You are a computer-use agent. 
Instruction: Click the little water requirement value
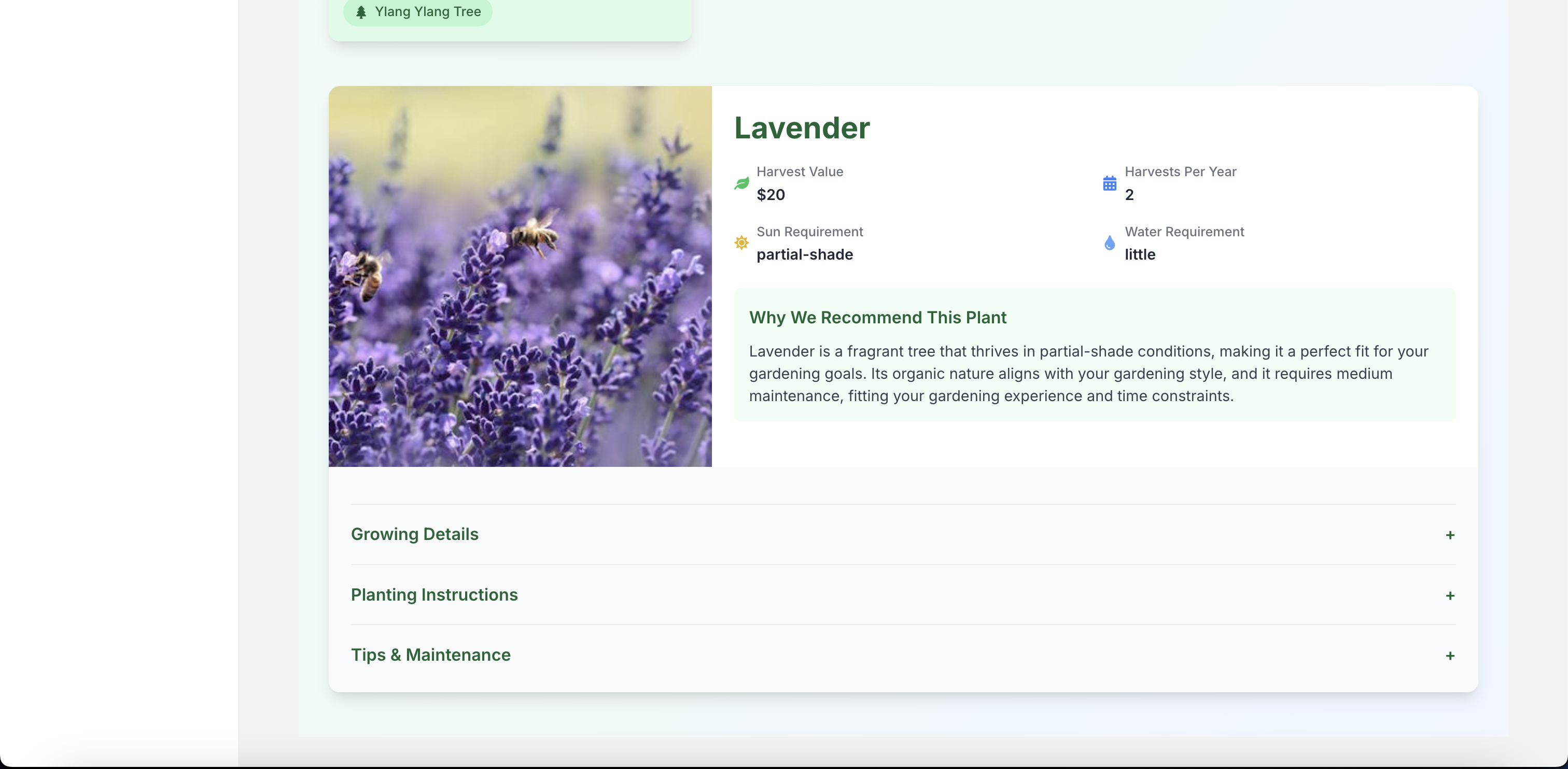click(x=1140, y=254)
